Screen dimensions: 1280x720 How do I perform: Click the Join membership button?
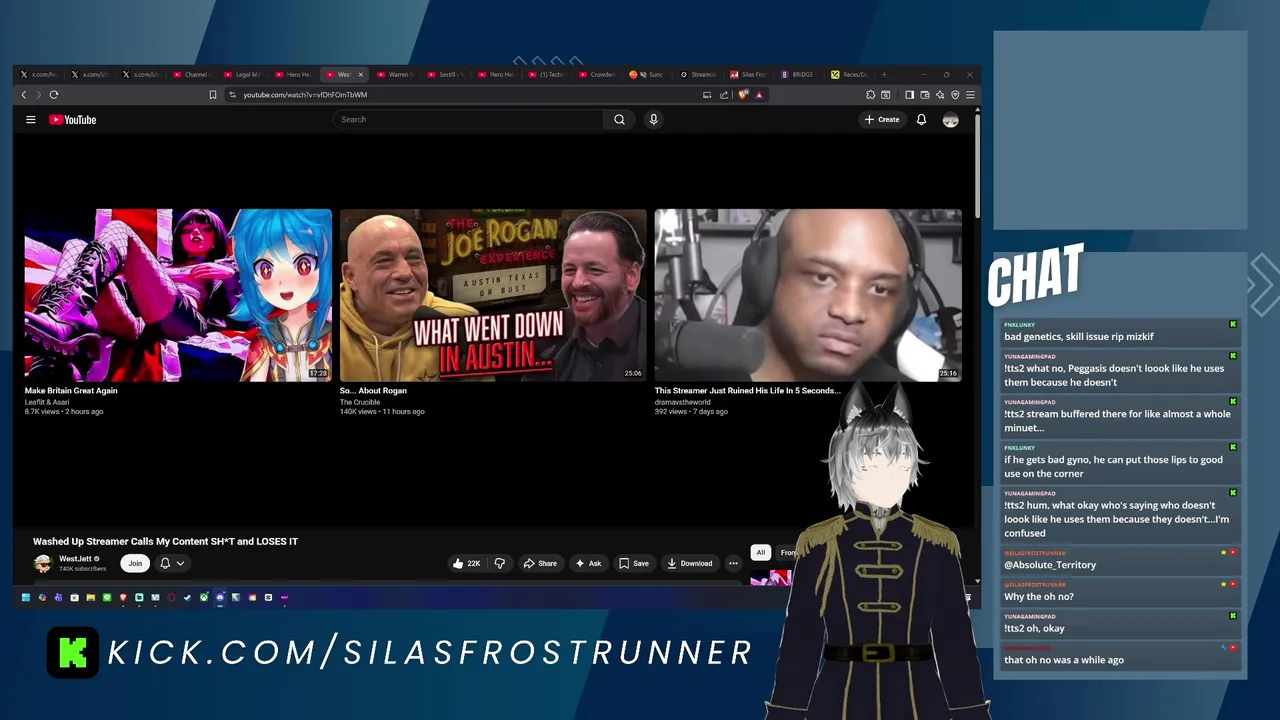(x=135, y=563)
